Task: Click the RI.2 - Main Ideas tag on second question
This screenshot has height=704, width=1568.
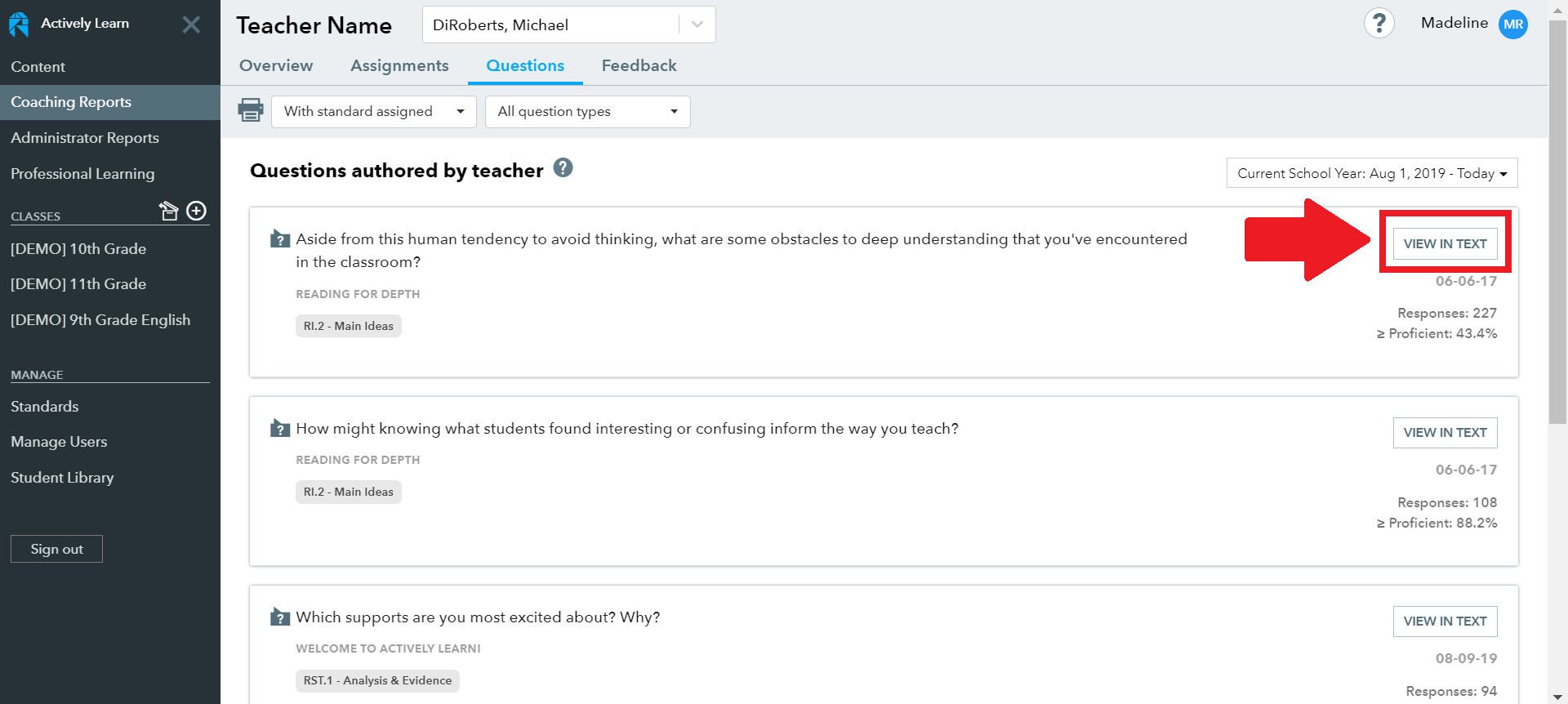Action: [x=349, y=492]
